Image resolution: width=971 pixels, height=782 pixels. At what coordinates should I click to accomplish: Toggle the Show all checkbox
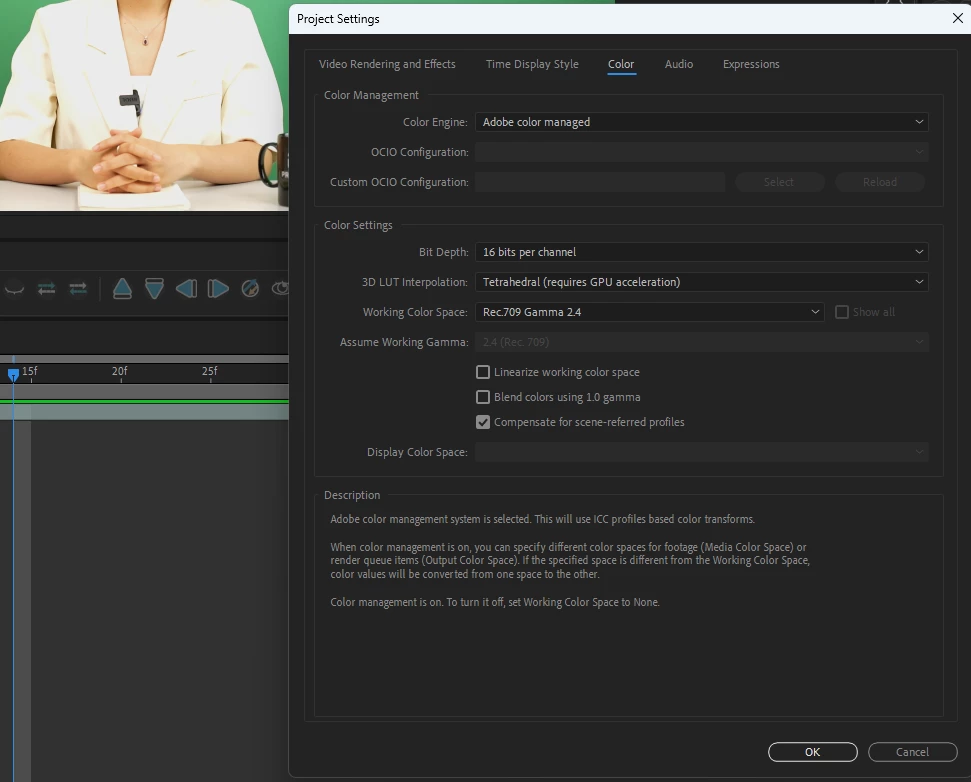pyautogui.click(x=842, y=312)
